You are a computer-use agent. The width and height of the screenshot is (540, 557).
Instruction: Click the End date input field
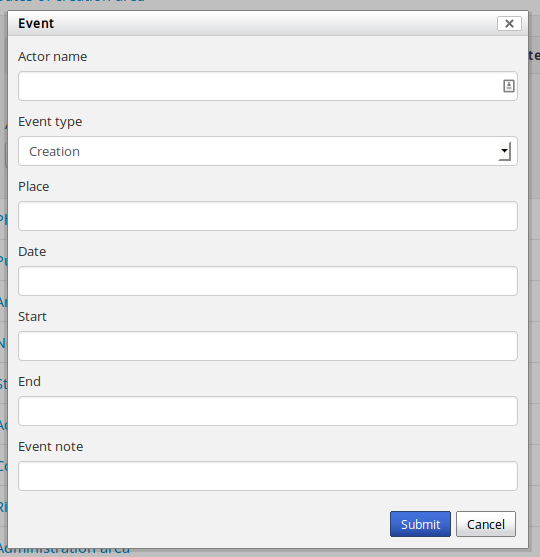[268, 411]
